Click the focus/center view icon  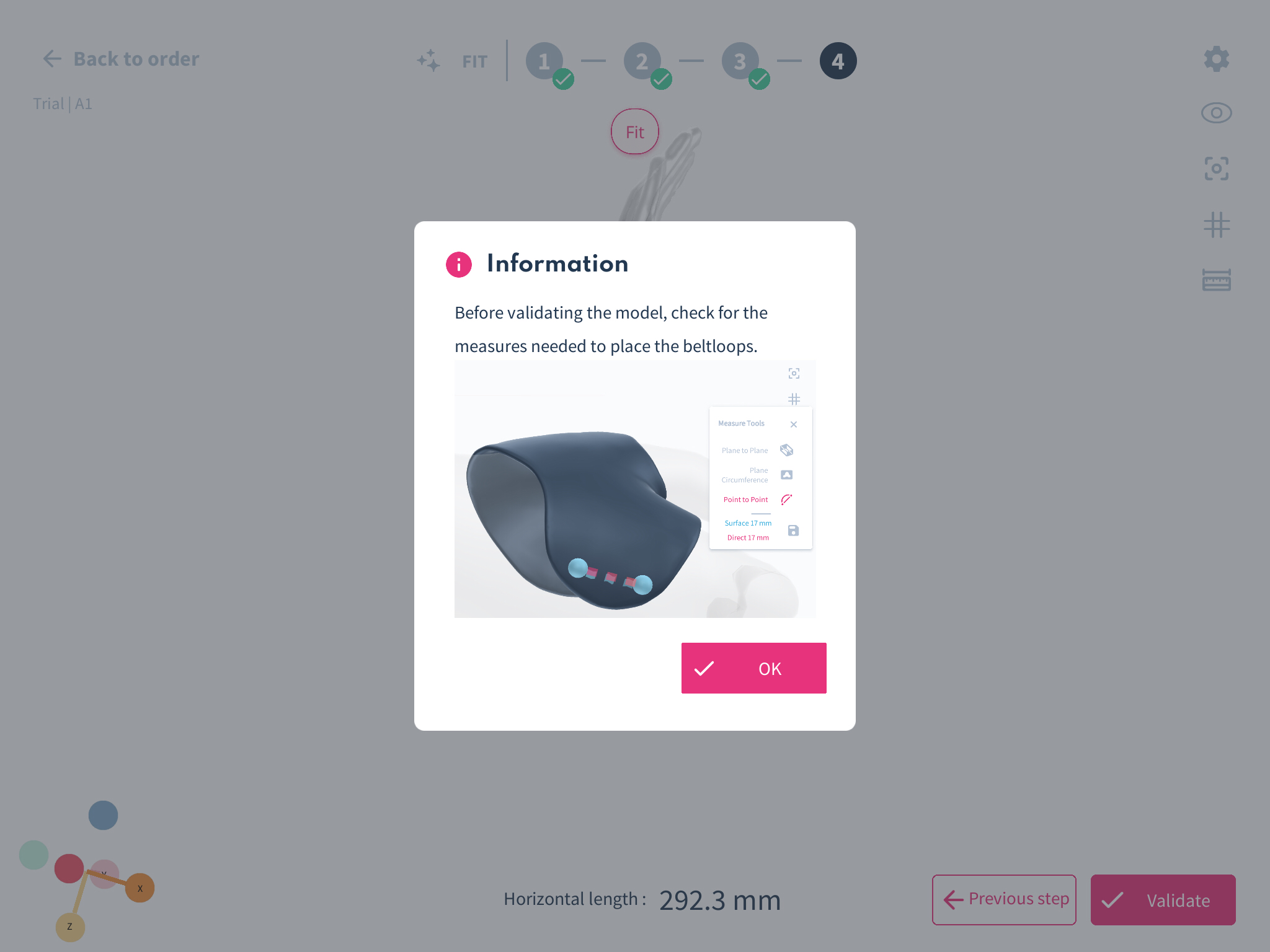pyautogui.click(x=1216, y=169)
